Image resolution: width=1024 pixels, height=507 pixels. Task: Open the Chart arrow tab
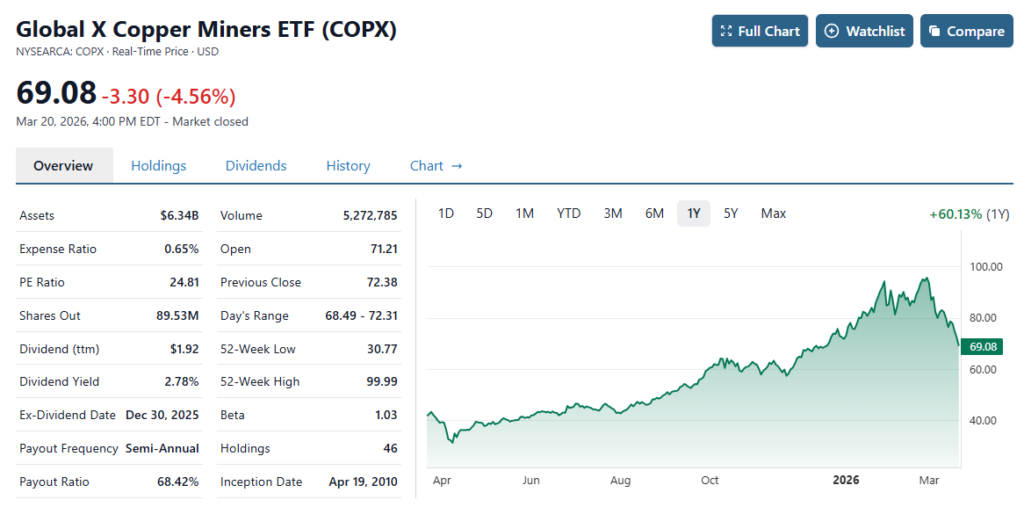tap(436, 166)
